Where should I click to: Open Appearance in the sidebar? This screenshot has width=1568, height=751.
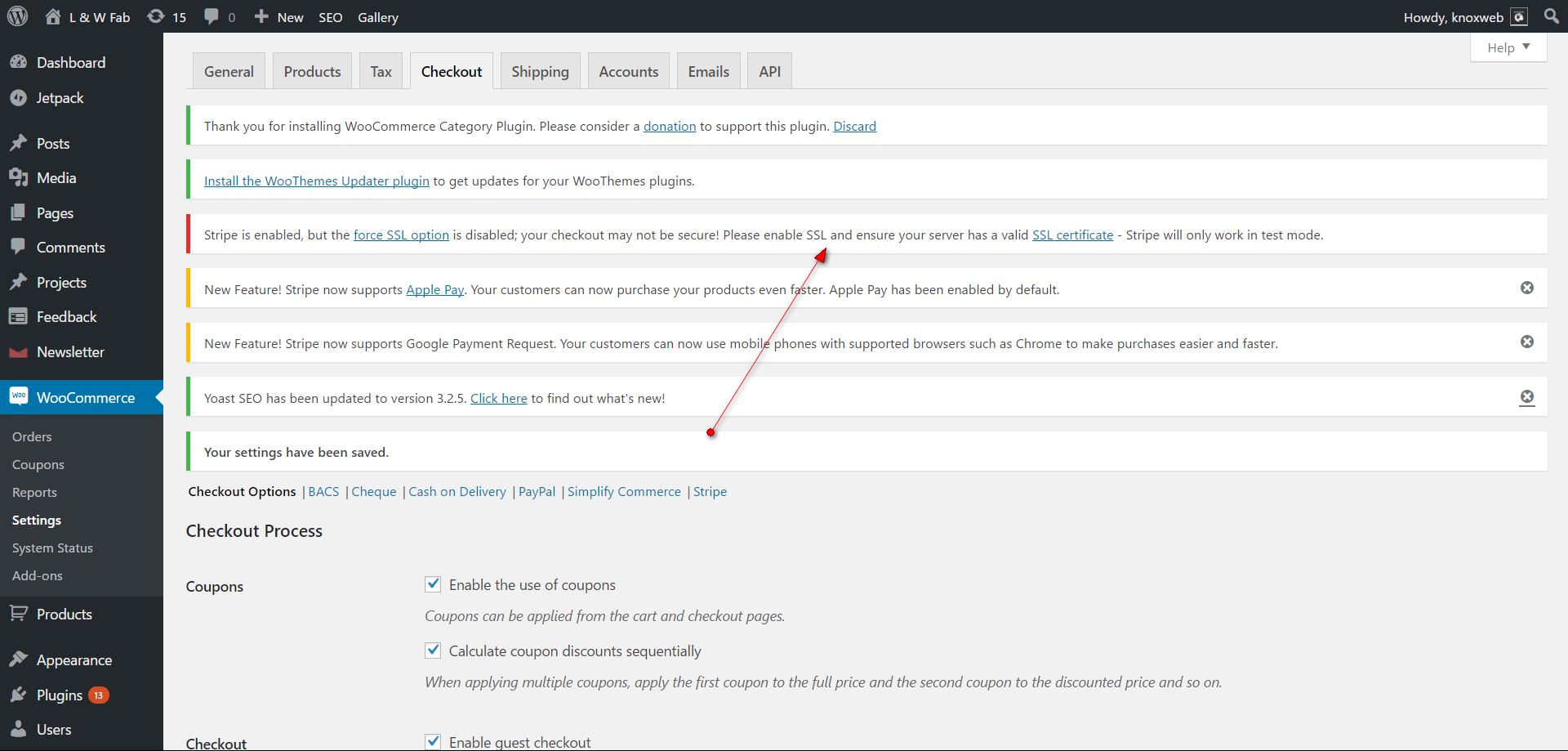(74, 660)
